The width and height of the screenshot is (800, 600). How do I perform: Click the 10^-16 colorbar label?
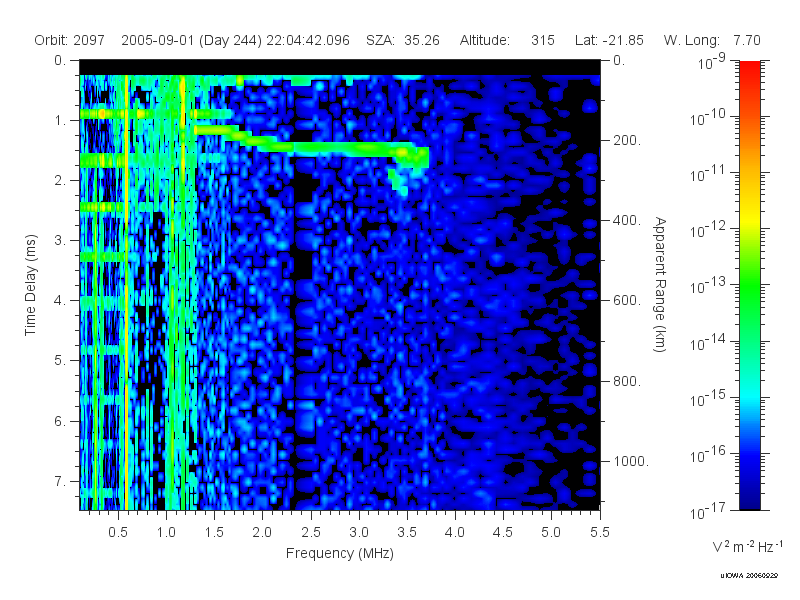[x=707, y=454]
